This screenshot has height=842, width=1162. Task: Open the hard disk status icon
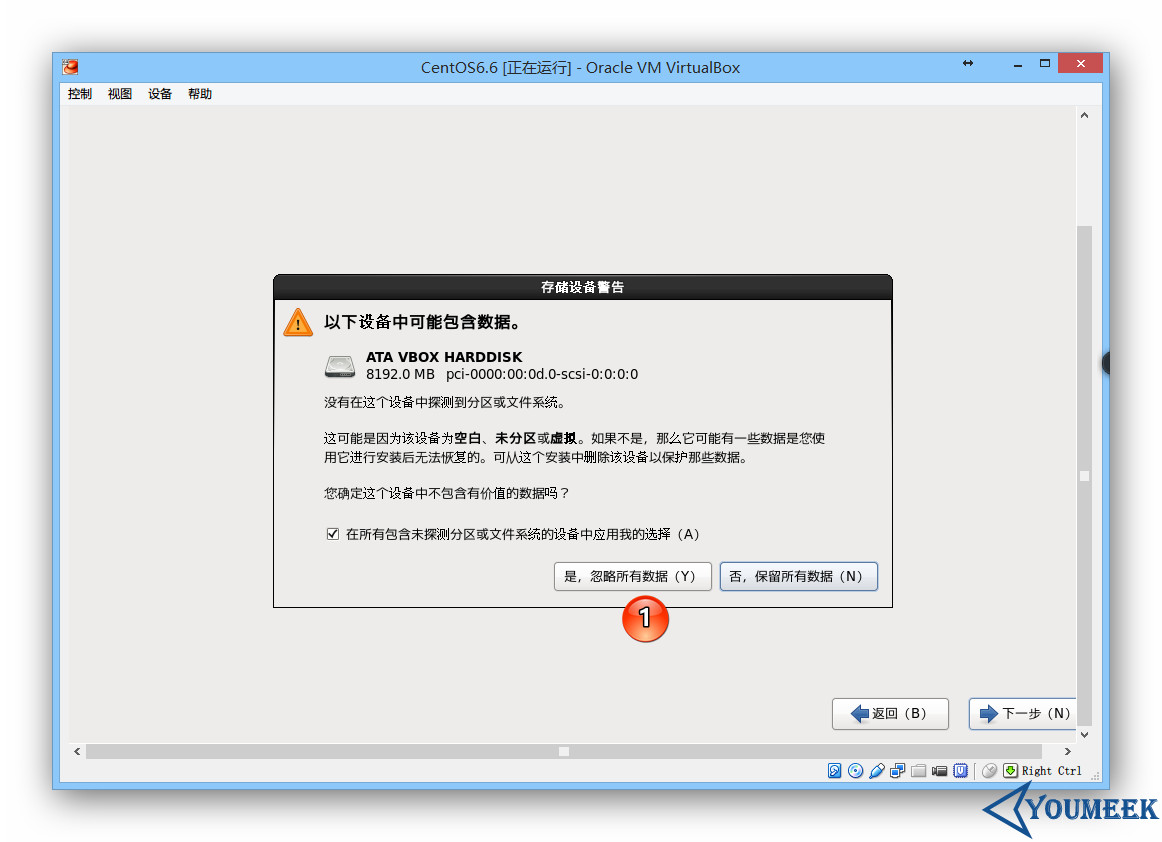[834, 770]
